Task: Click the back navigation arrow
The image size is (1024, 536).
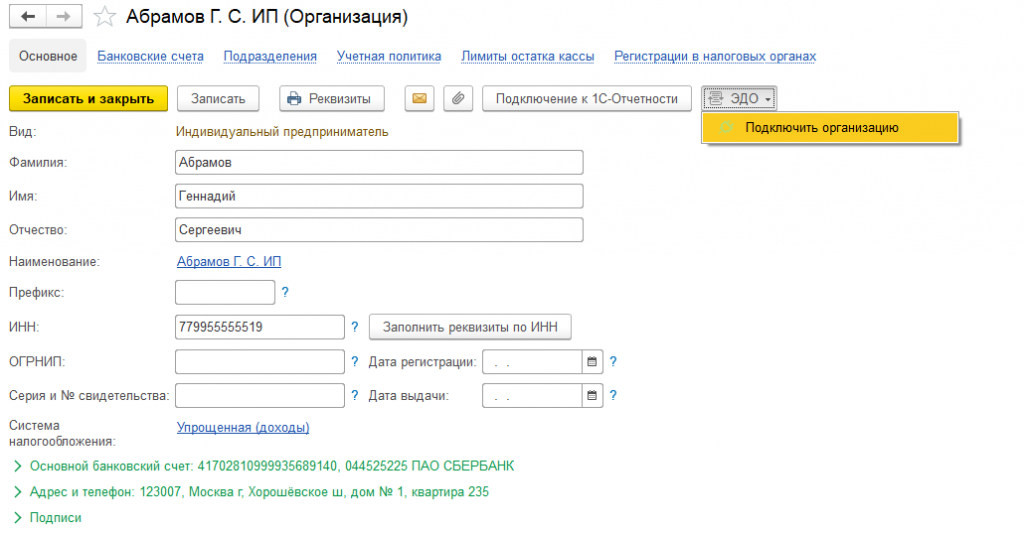Action: [27, 18]
